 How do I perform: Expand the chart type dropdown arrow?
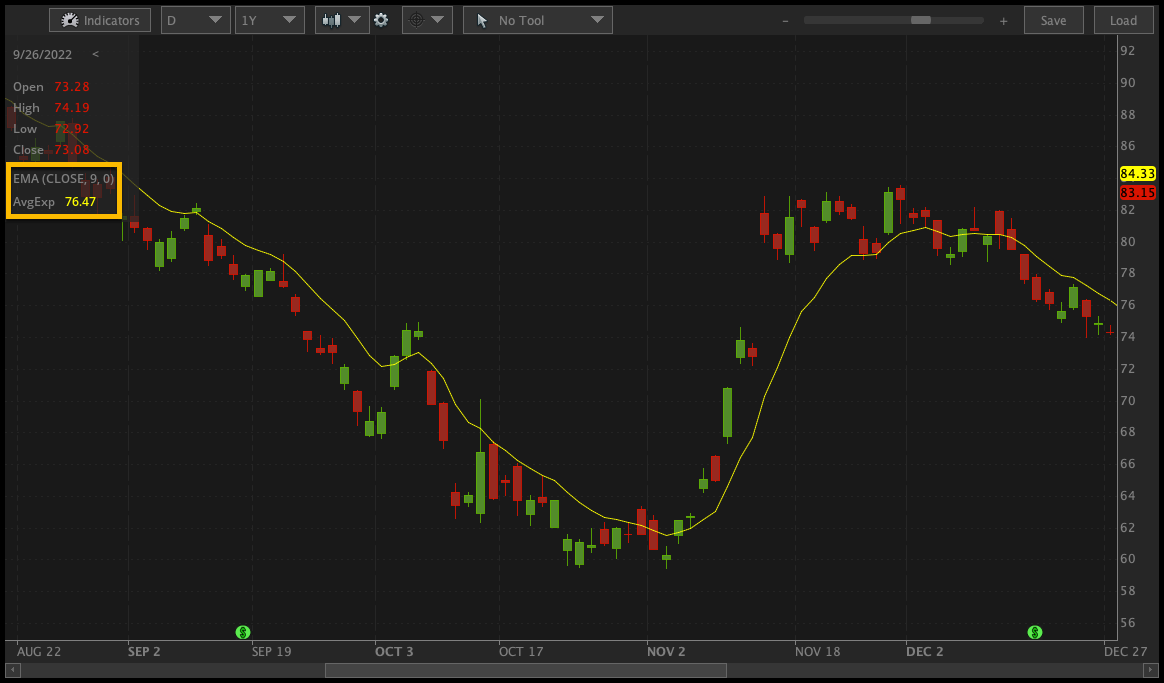(354, 19)
